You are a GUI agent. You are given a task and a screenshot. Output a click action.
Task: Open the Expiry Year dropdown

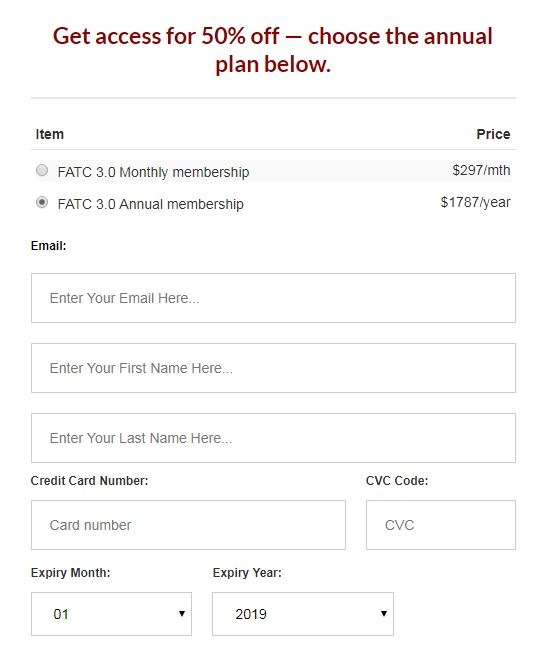(303, 614)
